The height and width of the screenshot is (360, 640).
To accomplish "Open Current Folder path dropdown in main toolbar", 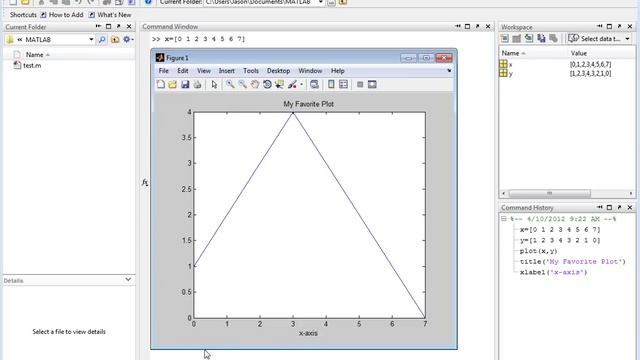I will [320, 2].
